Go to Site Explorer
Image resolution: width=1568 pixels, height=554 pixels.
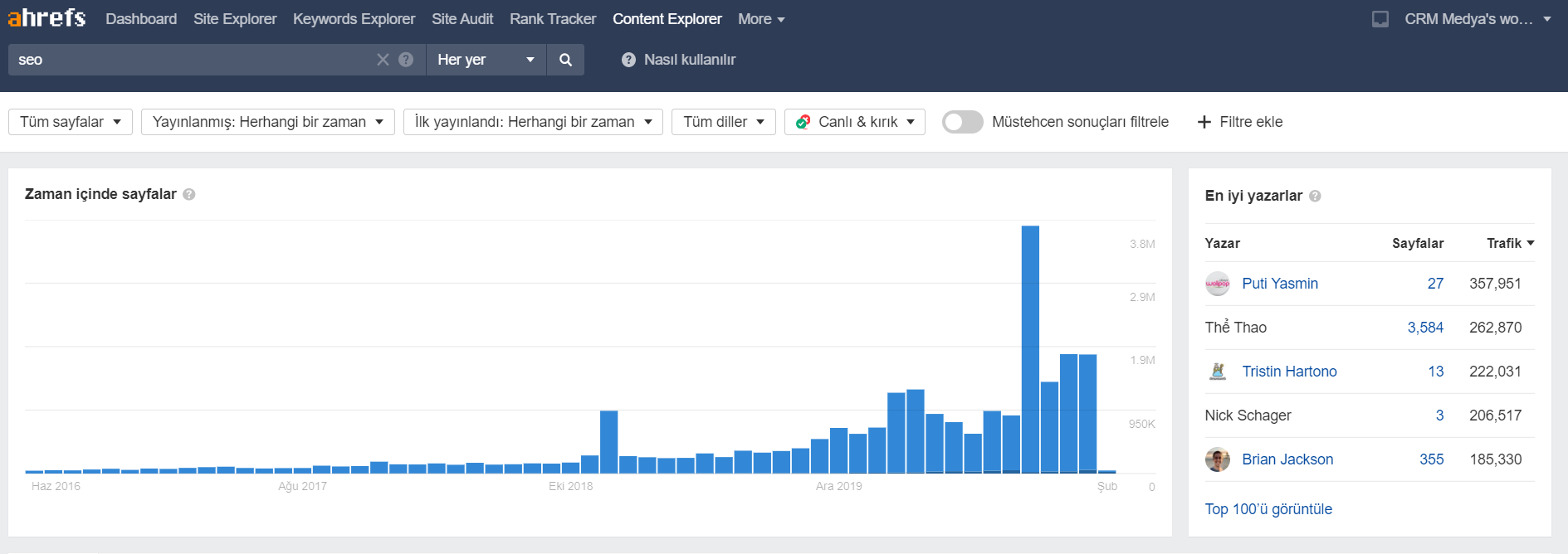pyautogui.click(x=235, y=19)
